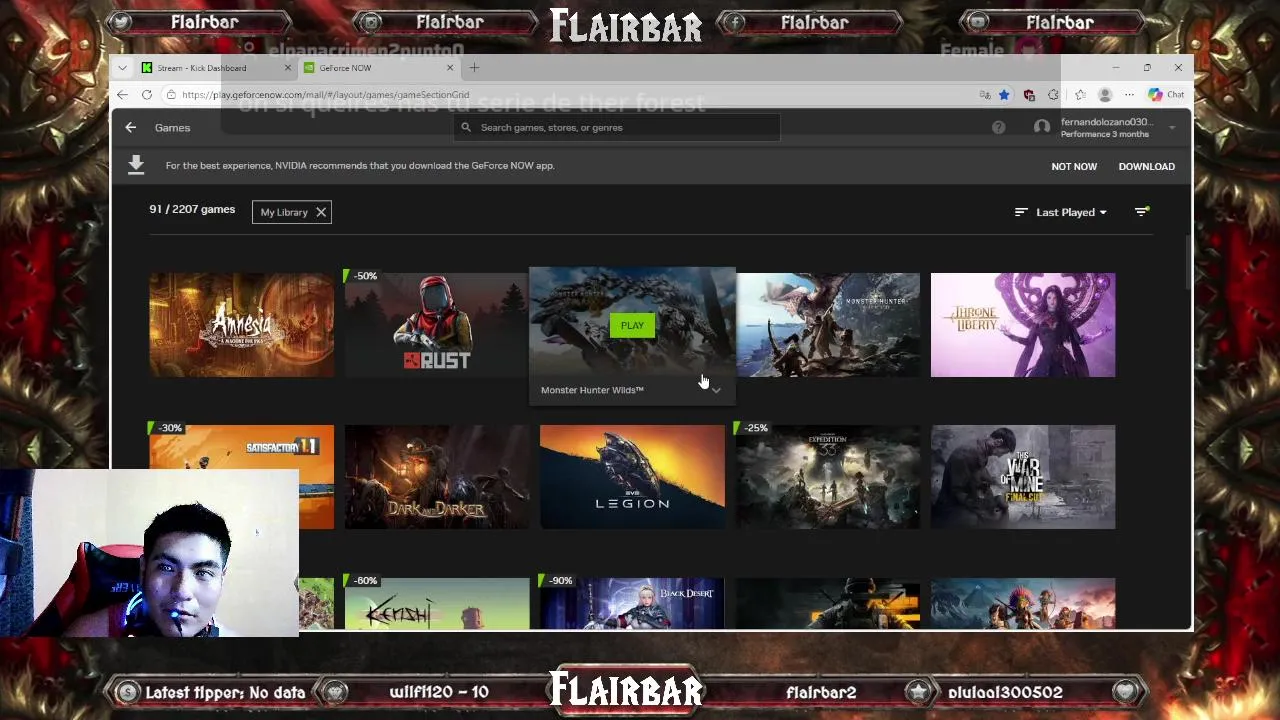Screen dimensions: 1280x720
Task: Click the YouTube Flairbar overlay icon
Action: tap(978, 22)
